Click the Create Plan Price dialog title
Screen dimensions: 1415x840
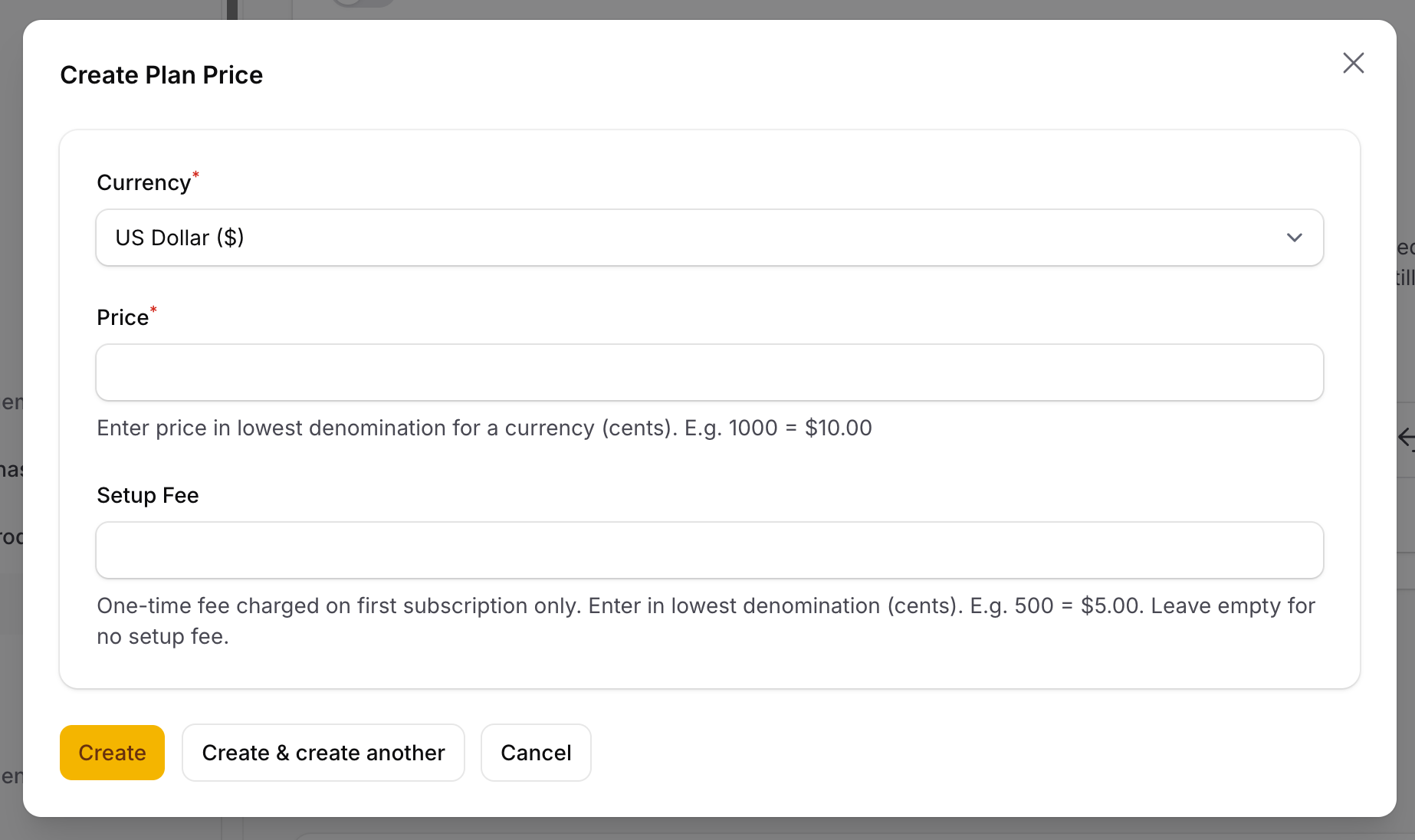point(161,75)
